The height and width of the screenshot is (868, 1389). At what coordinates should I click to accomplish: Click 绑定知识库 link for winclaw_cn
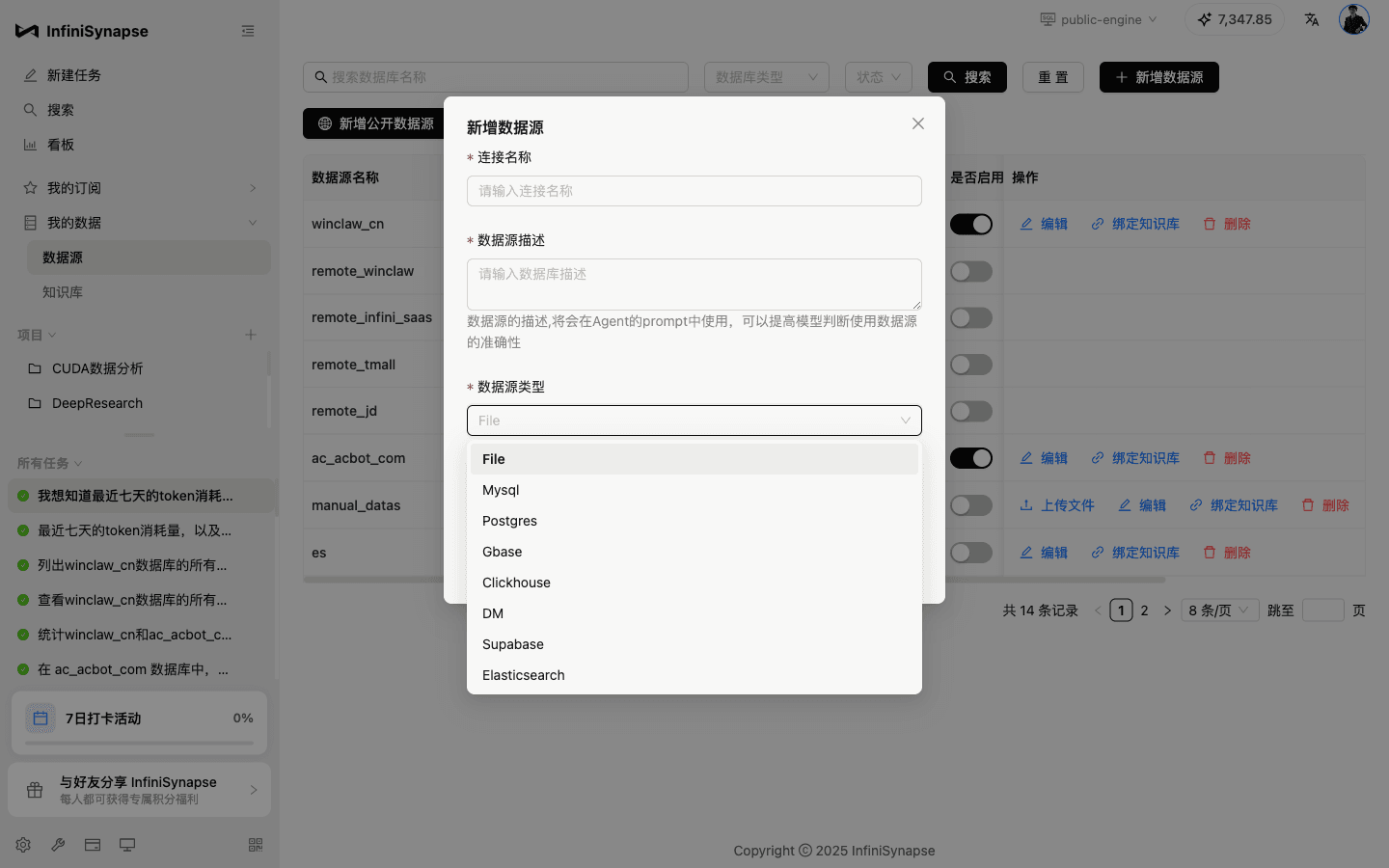tap(1144, 224)
